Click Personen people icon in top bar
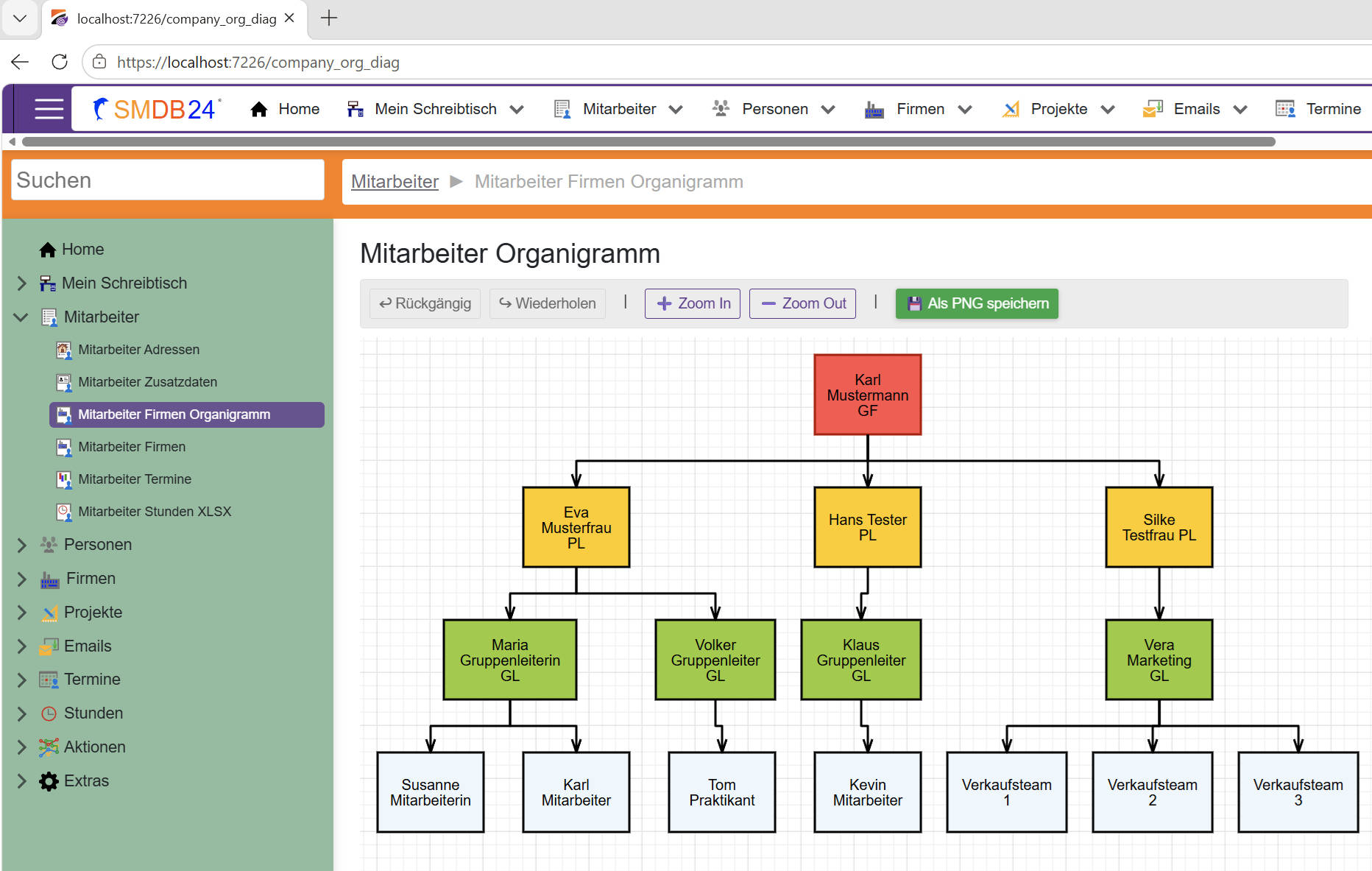Viewport: 1372px width, 871px height. 721,109
